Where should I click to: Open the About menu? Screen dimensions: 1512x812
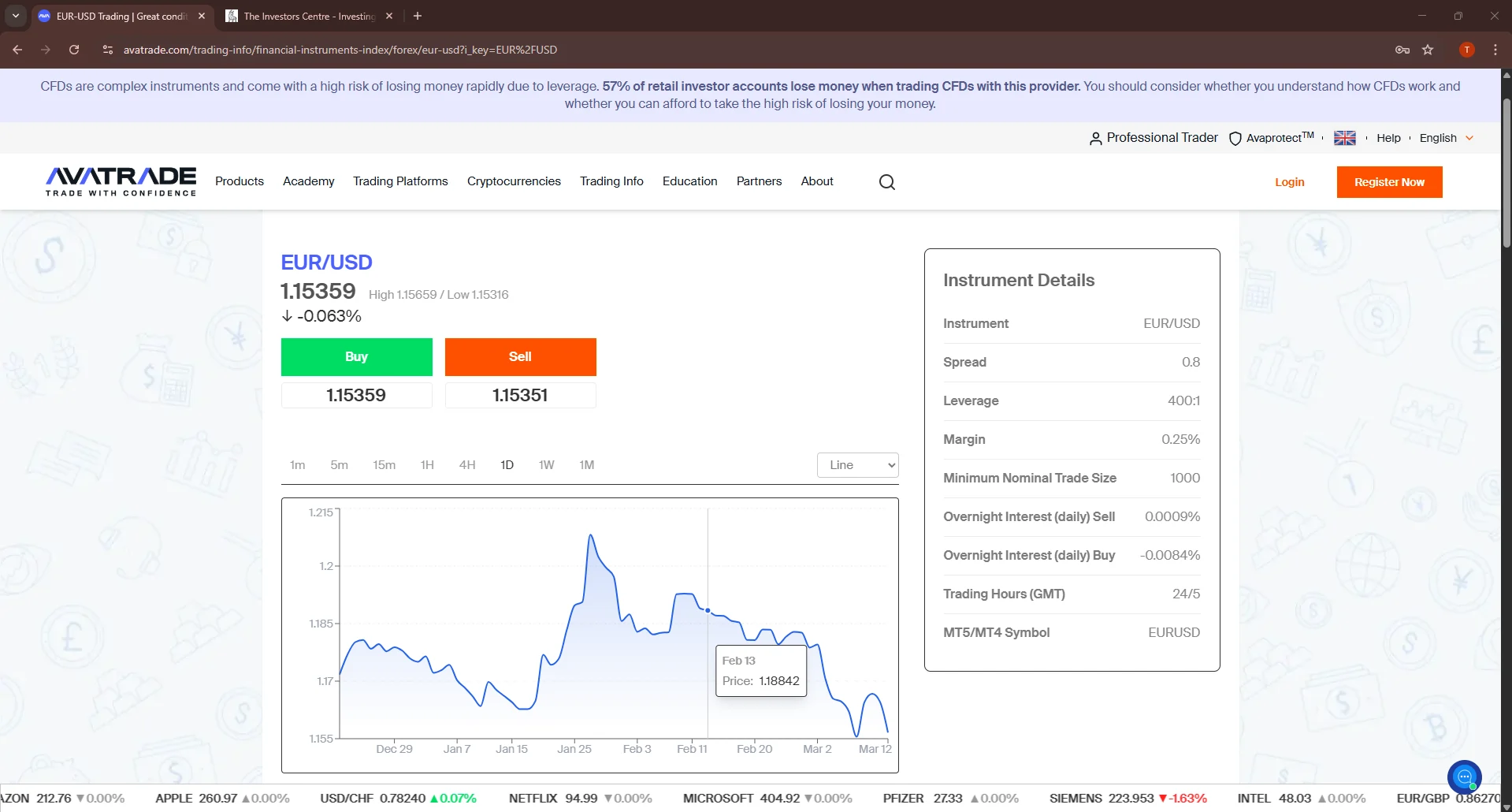pyautogui.click(x=817, y=181)
